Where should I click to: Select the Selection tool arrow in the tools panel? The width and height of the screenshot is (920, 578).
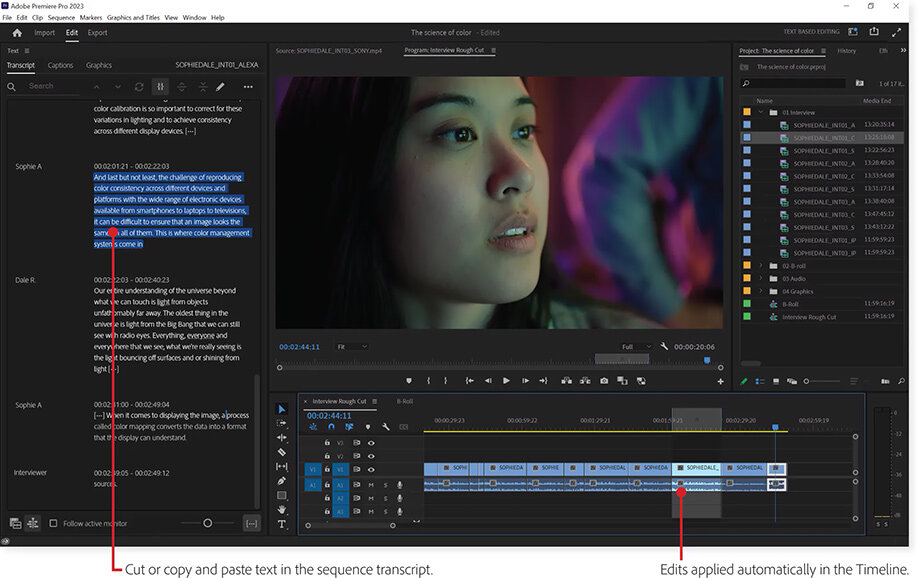tap(282, 409)
